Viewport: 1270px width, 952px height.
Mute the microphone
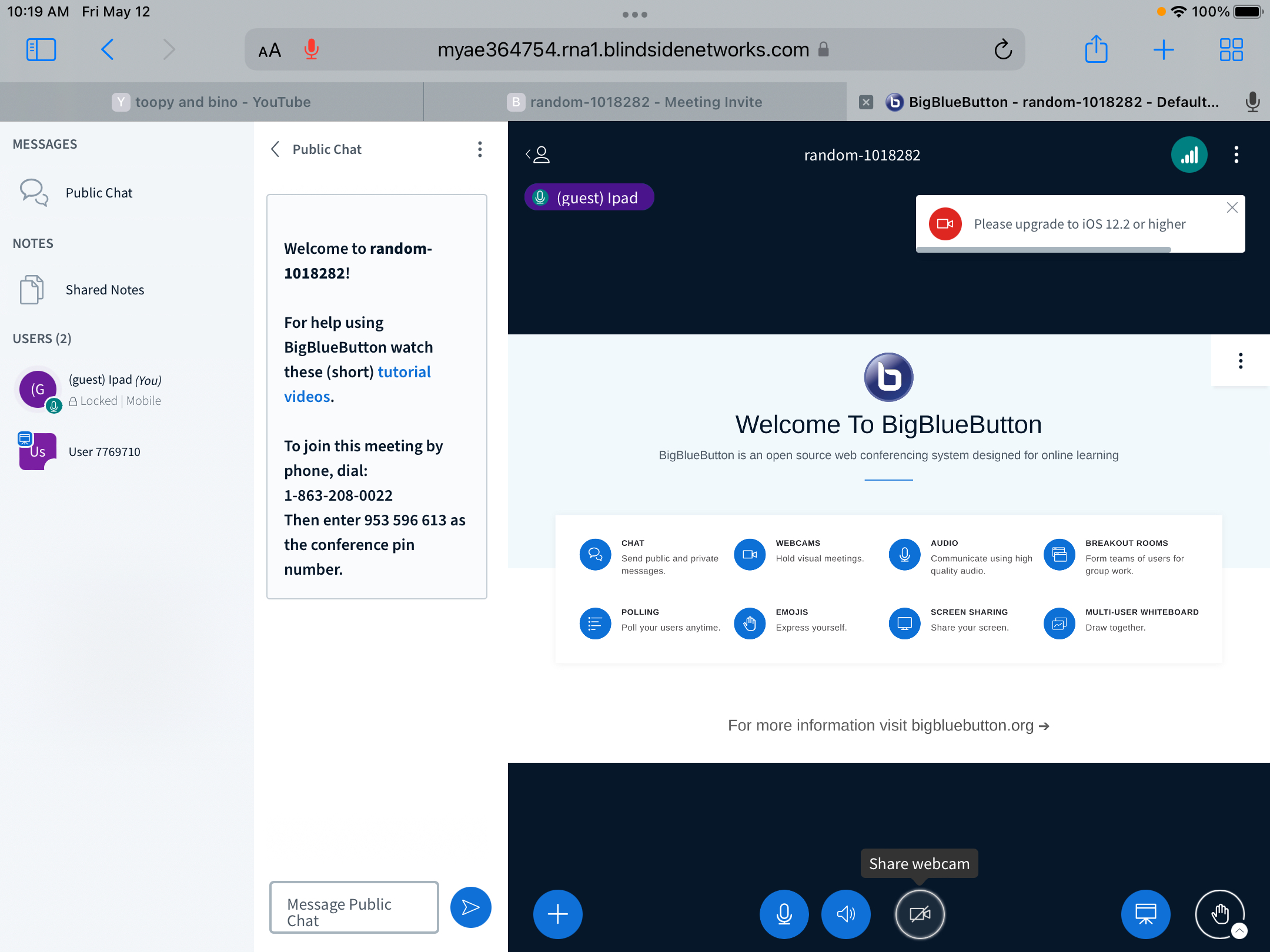[x=784, y=914]
